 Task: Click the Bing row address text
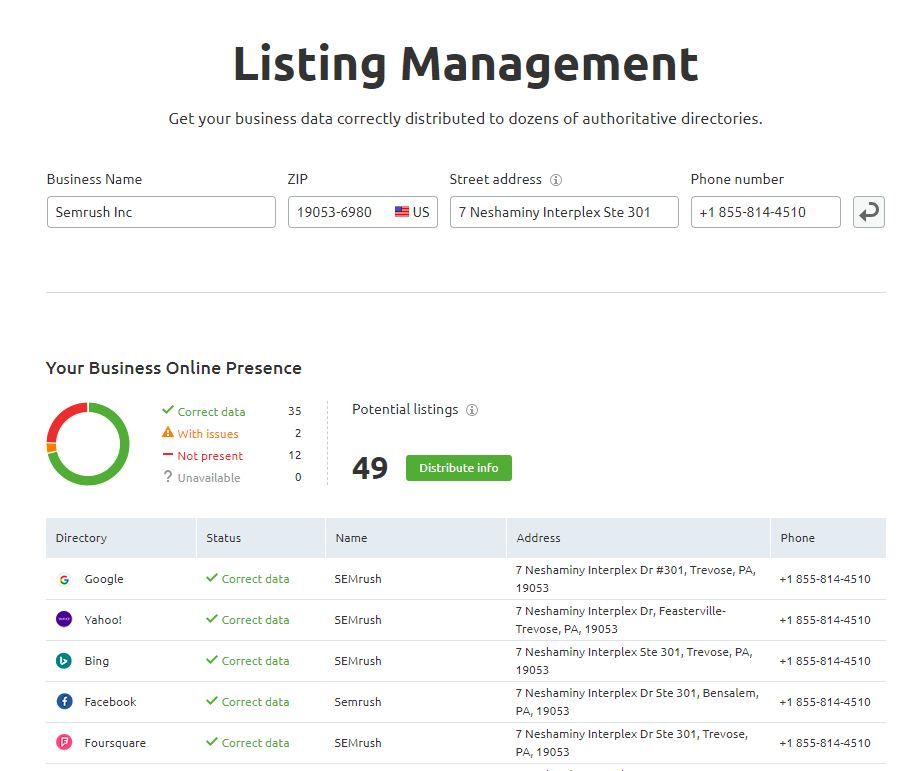click(634, 661)
